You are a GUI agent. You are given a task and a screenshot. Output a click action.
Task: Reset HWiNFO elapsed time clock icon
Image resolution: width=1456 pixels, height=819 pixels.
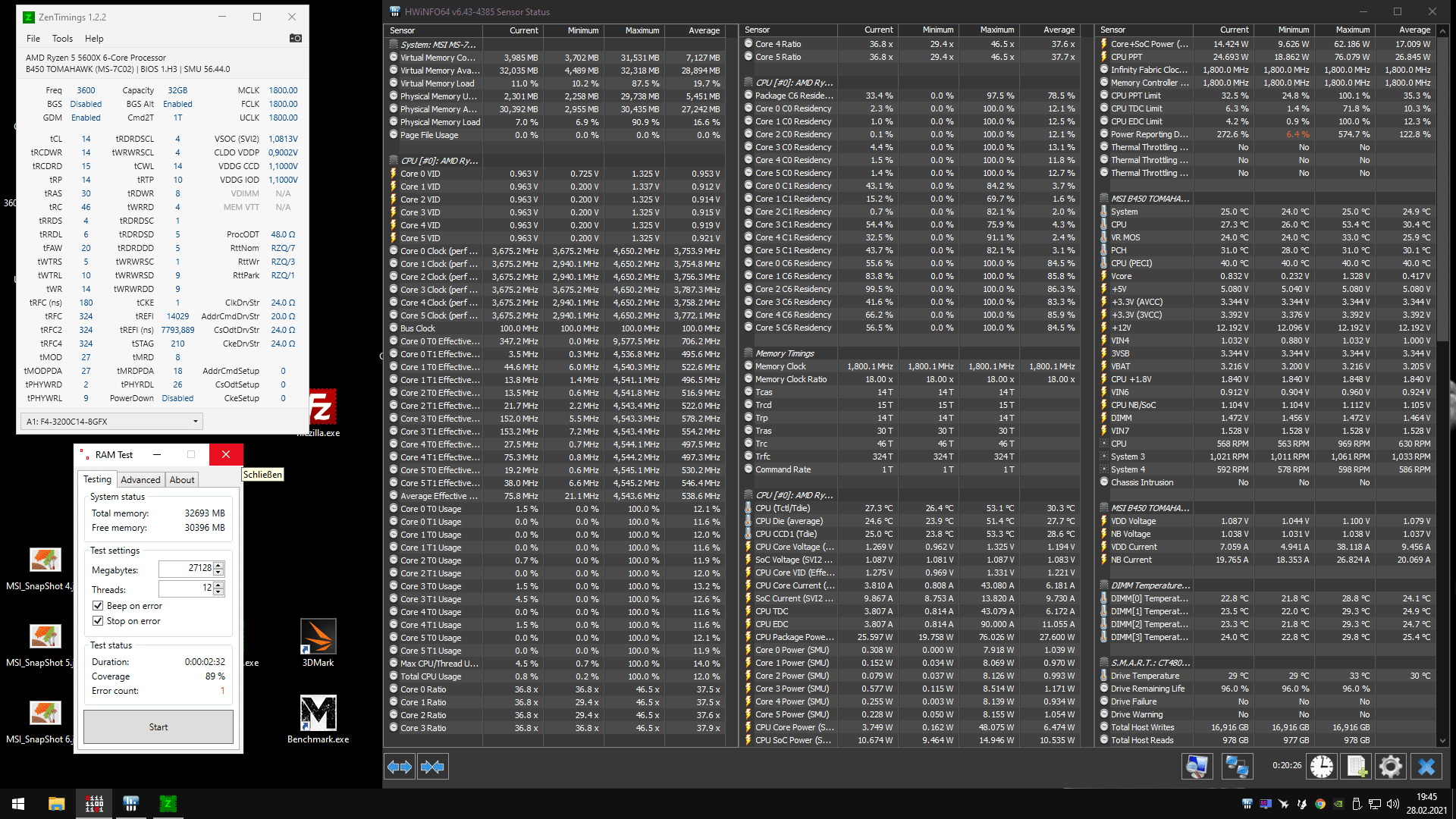(1322, 767)
